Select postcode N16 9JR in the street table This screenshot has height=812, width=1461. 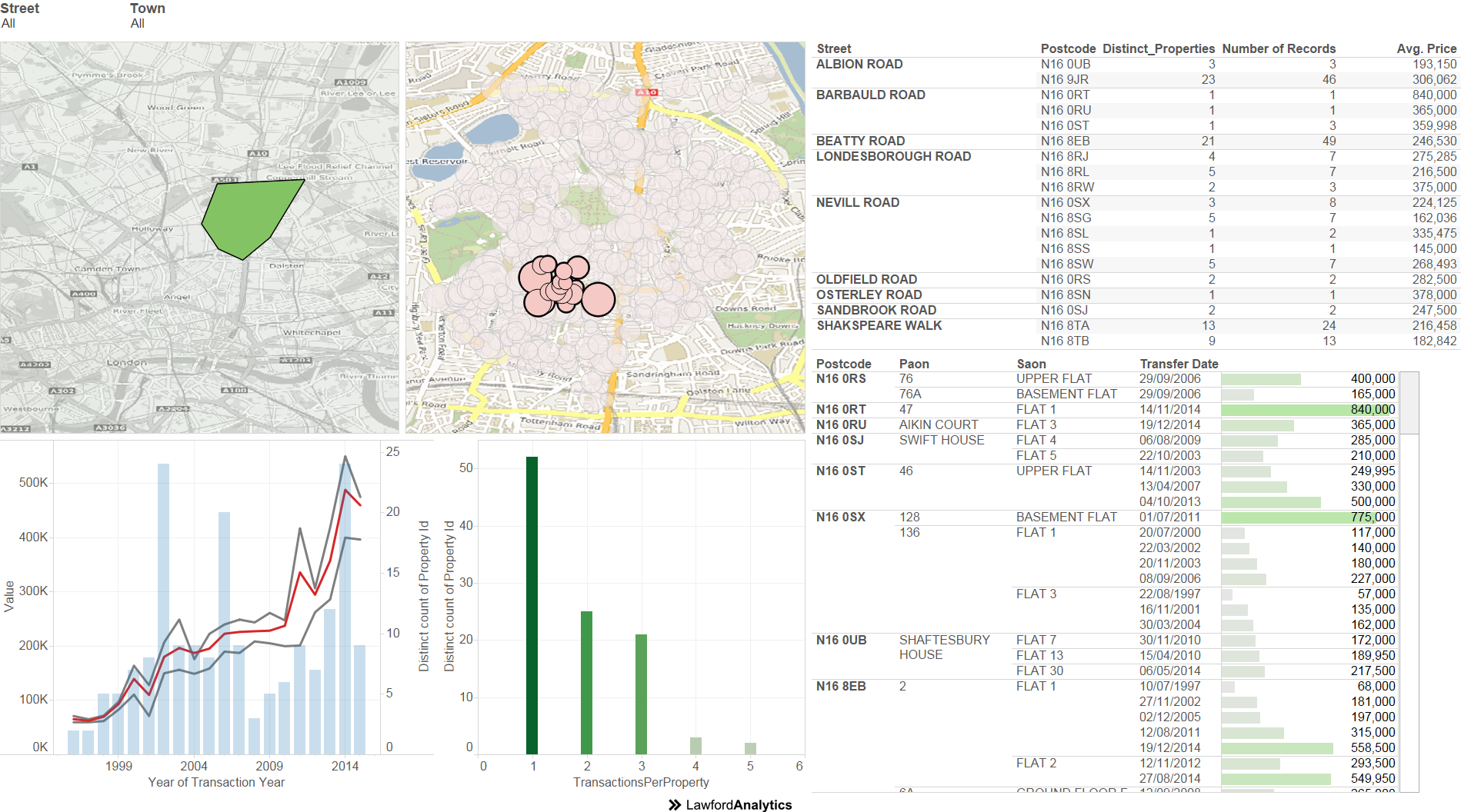1064,80
